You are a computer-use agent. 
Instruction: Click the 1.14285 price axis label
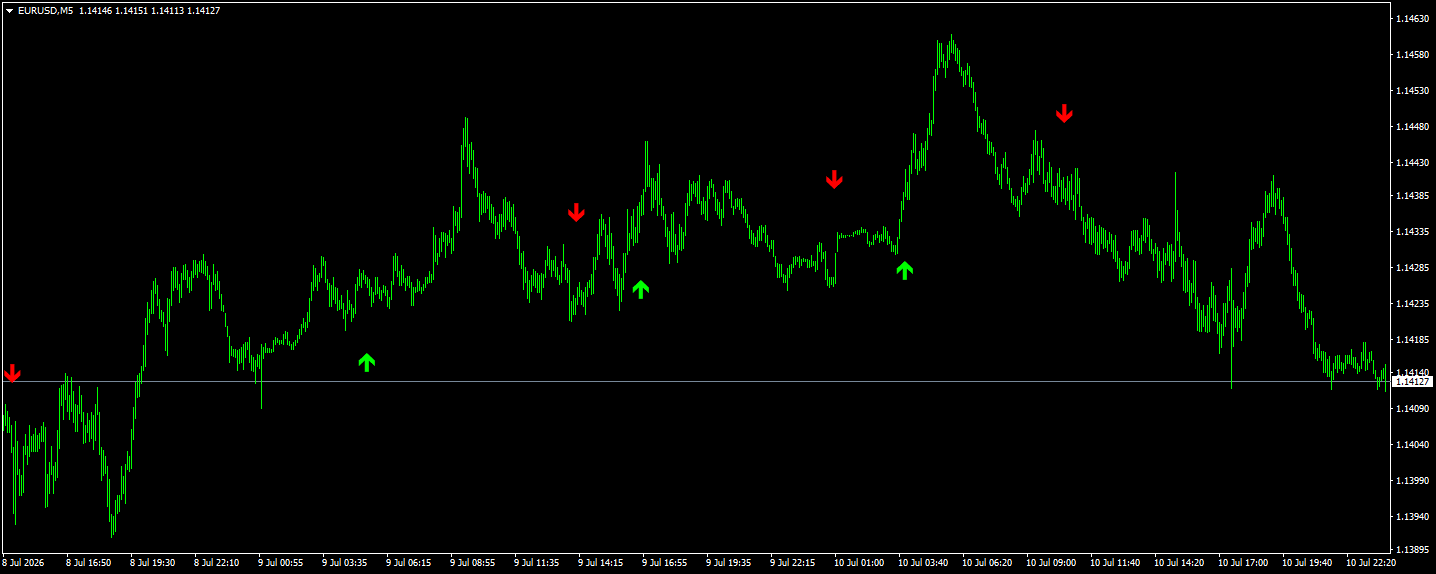point(1412,268)
